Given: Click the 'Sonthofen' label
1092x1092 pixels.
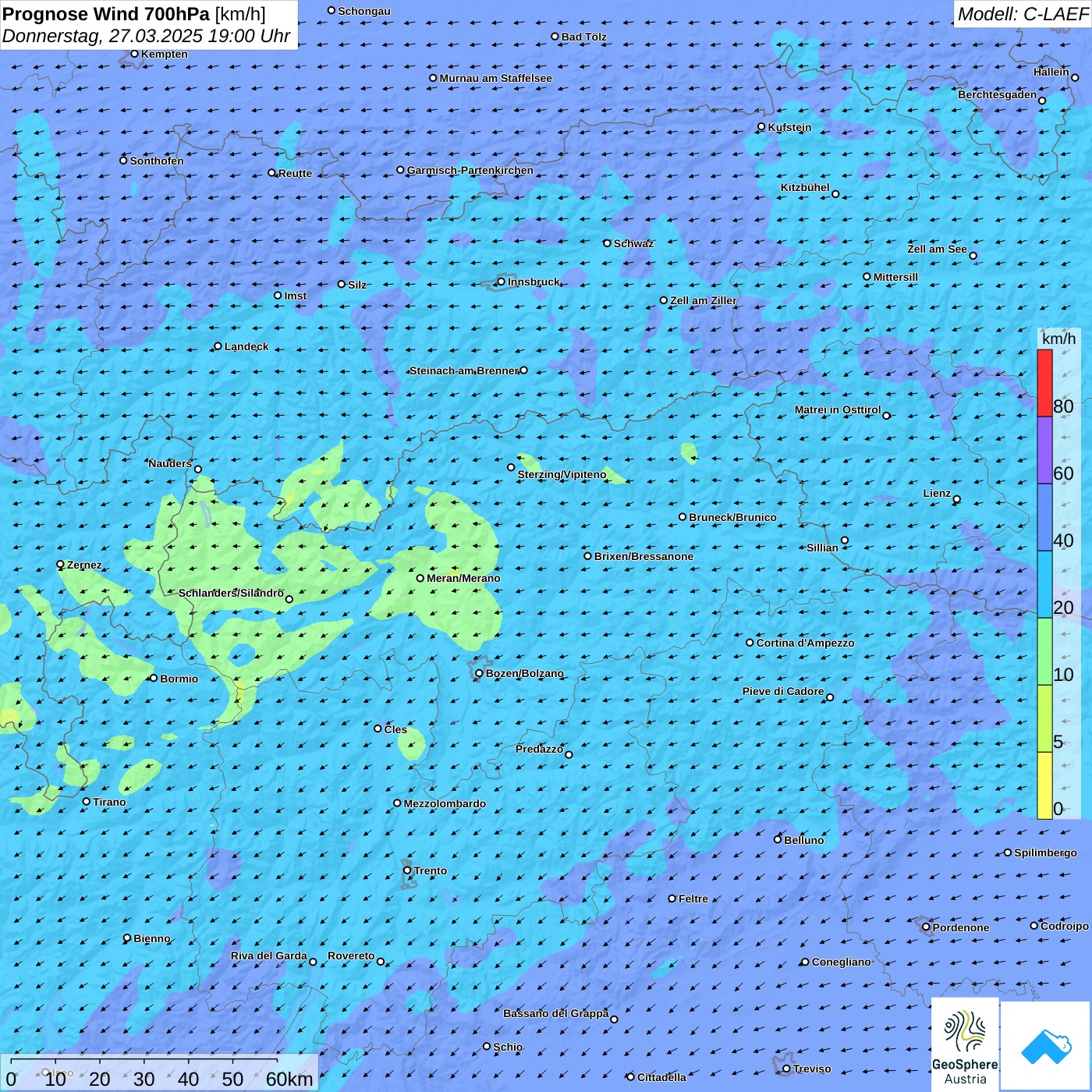Looking at the screenshot, I should [x=157, y=161].
